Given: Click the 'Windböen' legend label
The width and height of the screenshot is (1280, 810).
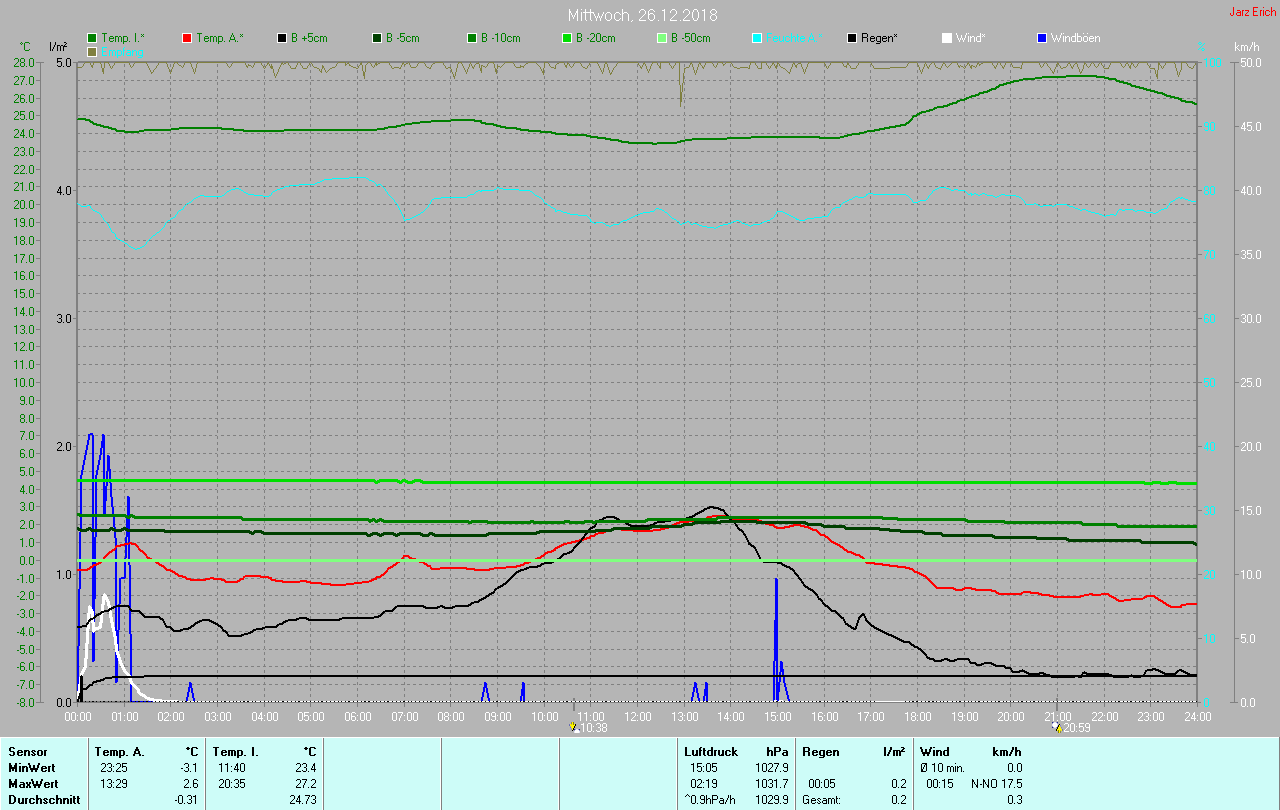Looking at the screenshot, I should tap(1075, 38).
